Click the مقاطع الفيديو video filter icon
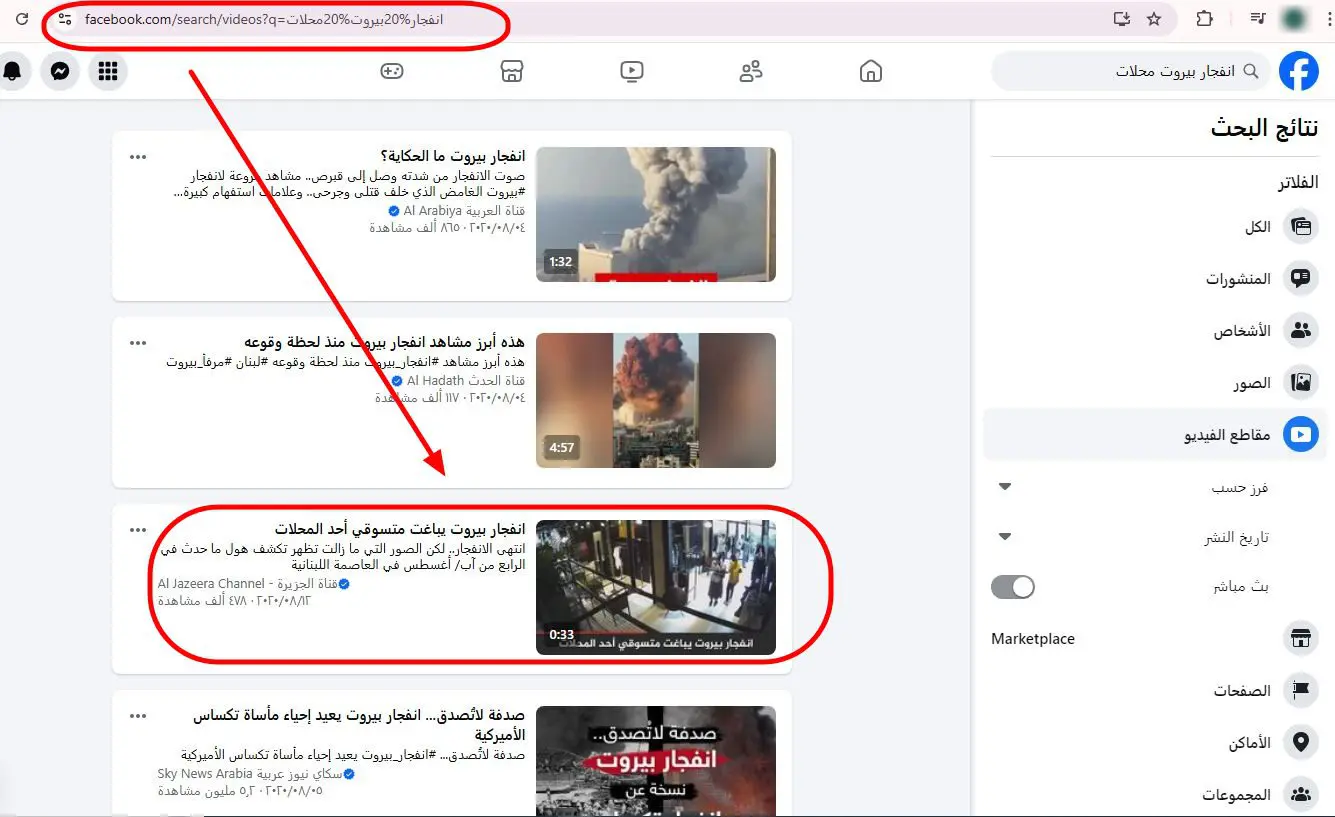 (x=1301, y=434)
